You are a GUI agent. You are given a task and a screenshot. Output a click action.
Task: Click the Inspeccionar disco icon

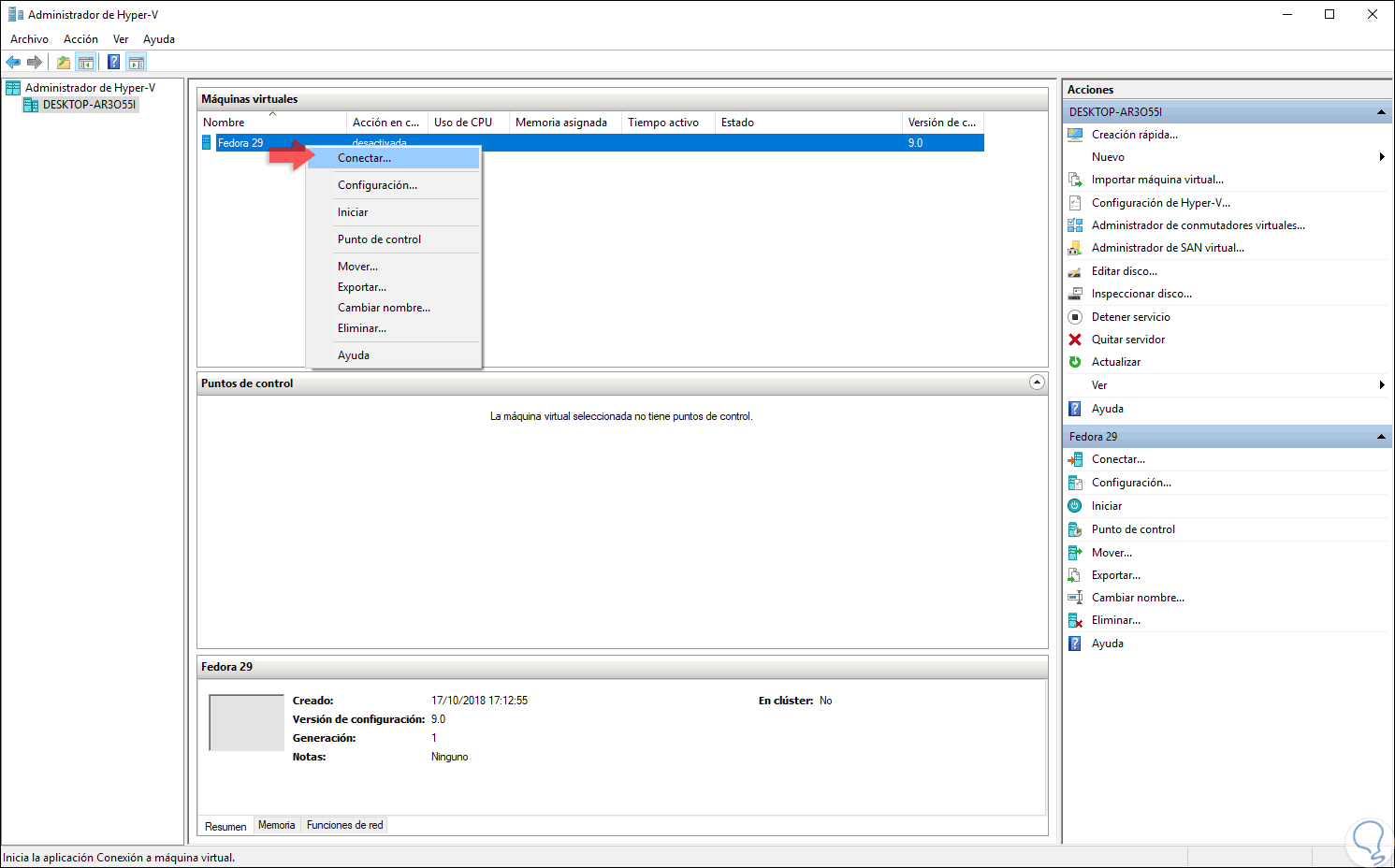coord(1075,294)
